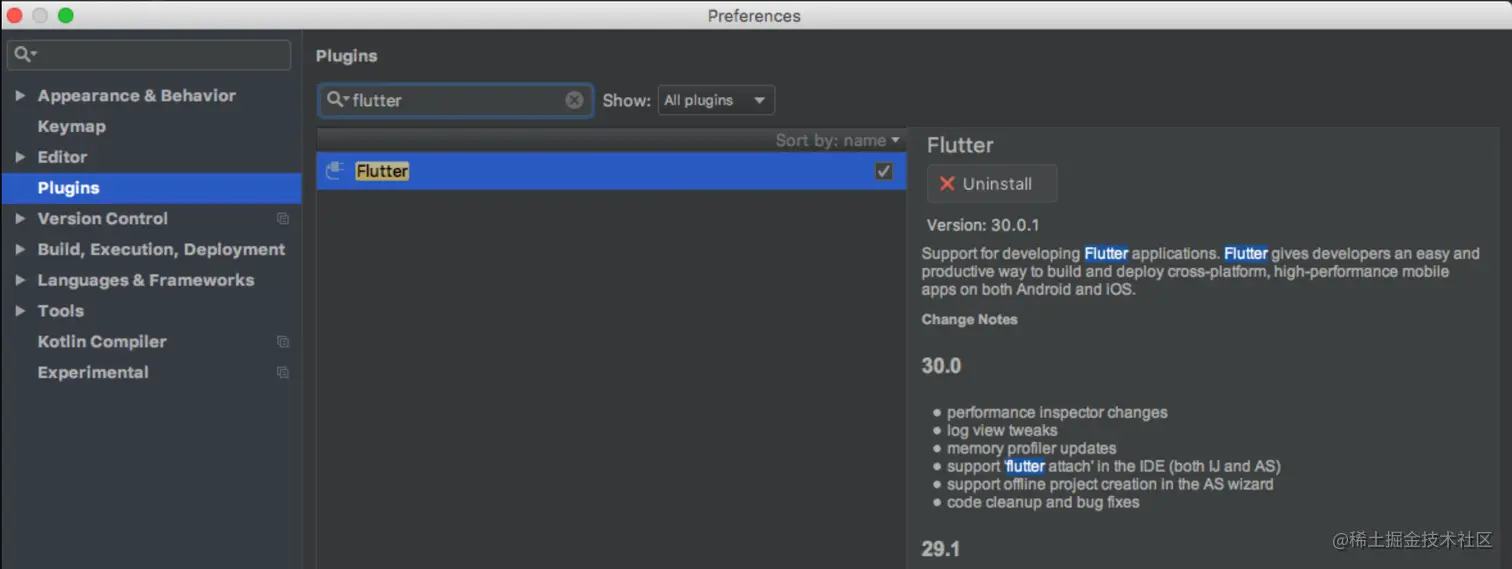1512x569 pixels.
Task: Clear the flutter search text
Action: pos(574,100)
